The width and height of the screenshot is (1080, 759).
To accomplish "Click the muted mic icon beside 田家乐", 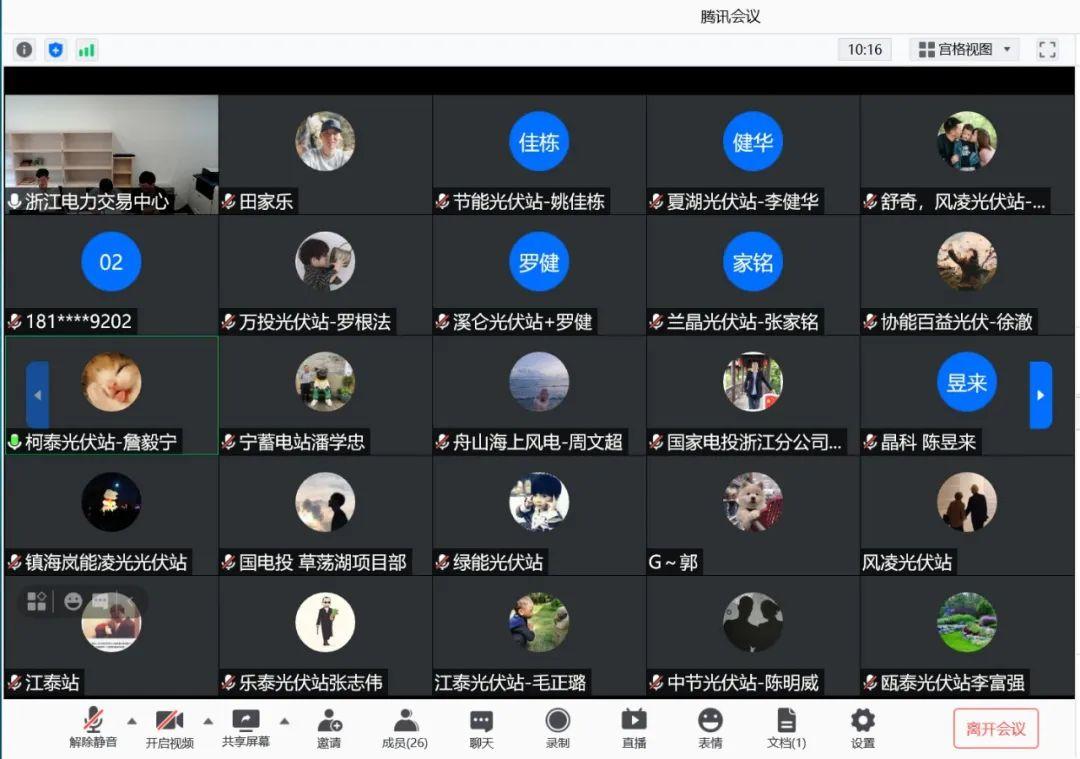I will [229, 201].
